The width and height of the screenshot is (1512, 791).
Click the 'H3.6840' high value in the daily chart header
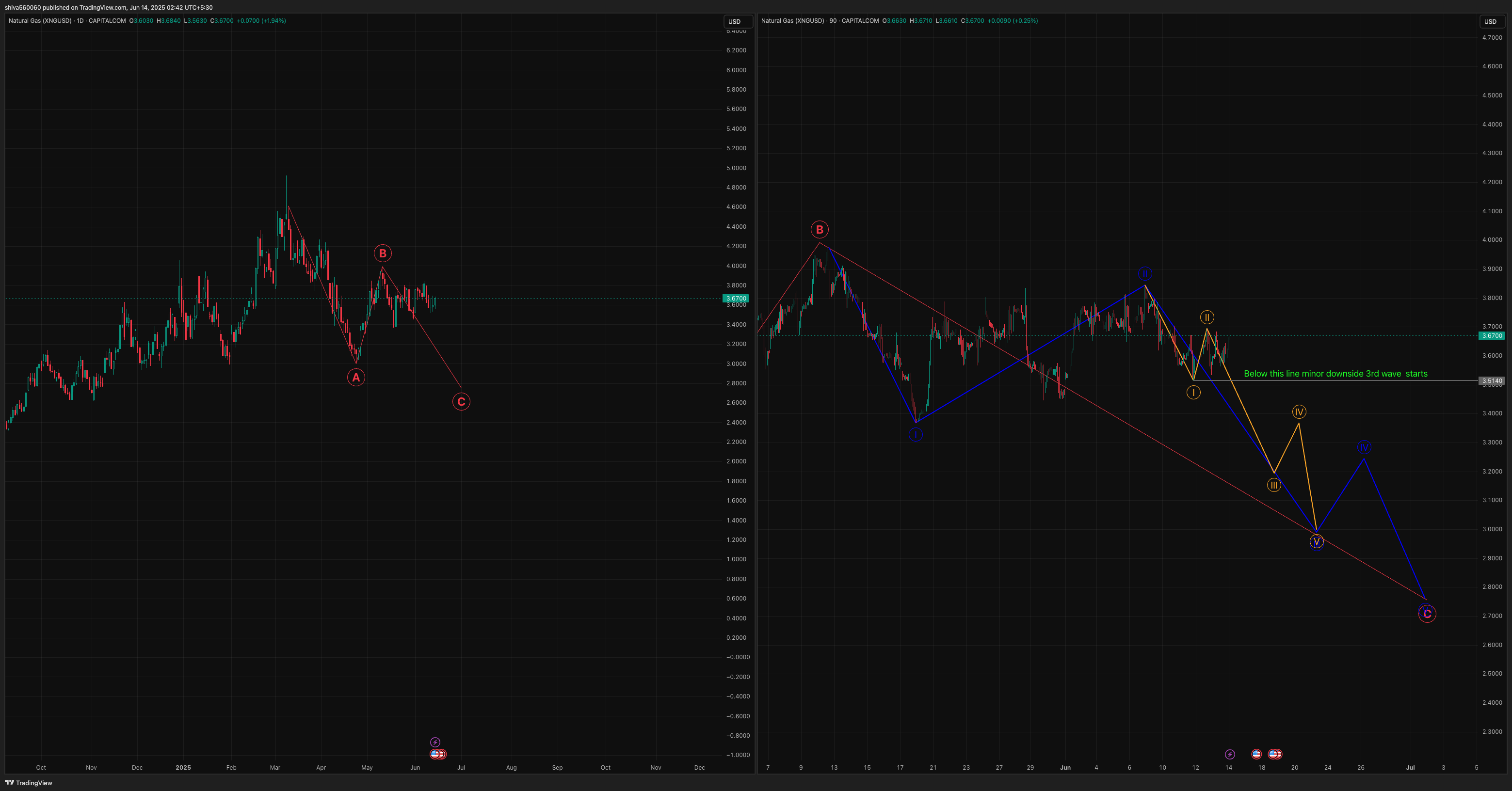tap(168, 20)
